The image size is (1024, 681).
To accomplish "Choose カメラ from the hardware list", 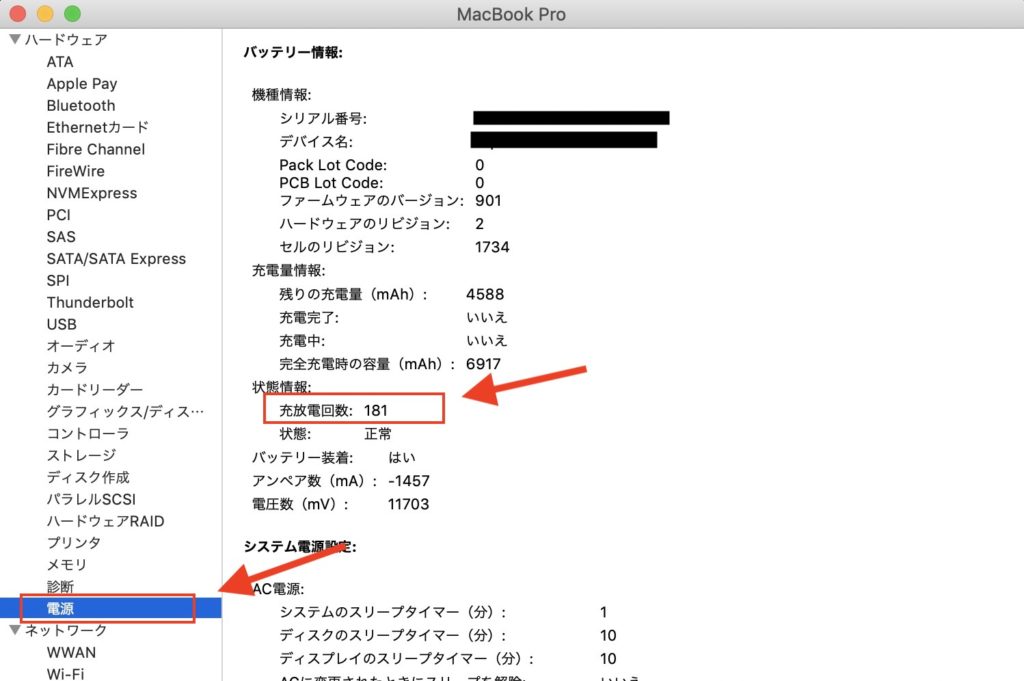I will click(67, 368).
